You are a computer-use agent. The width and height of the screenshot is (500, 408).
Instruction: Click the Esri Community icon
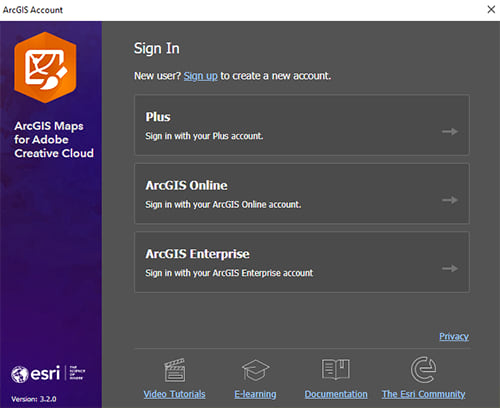423,370
